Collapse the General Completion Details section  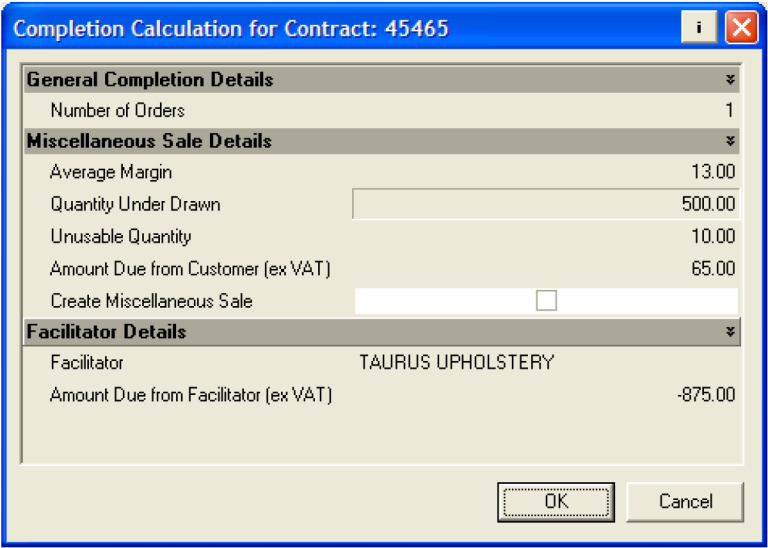pos(730,80)
